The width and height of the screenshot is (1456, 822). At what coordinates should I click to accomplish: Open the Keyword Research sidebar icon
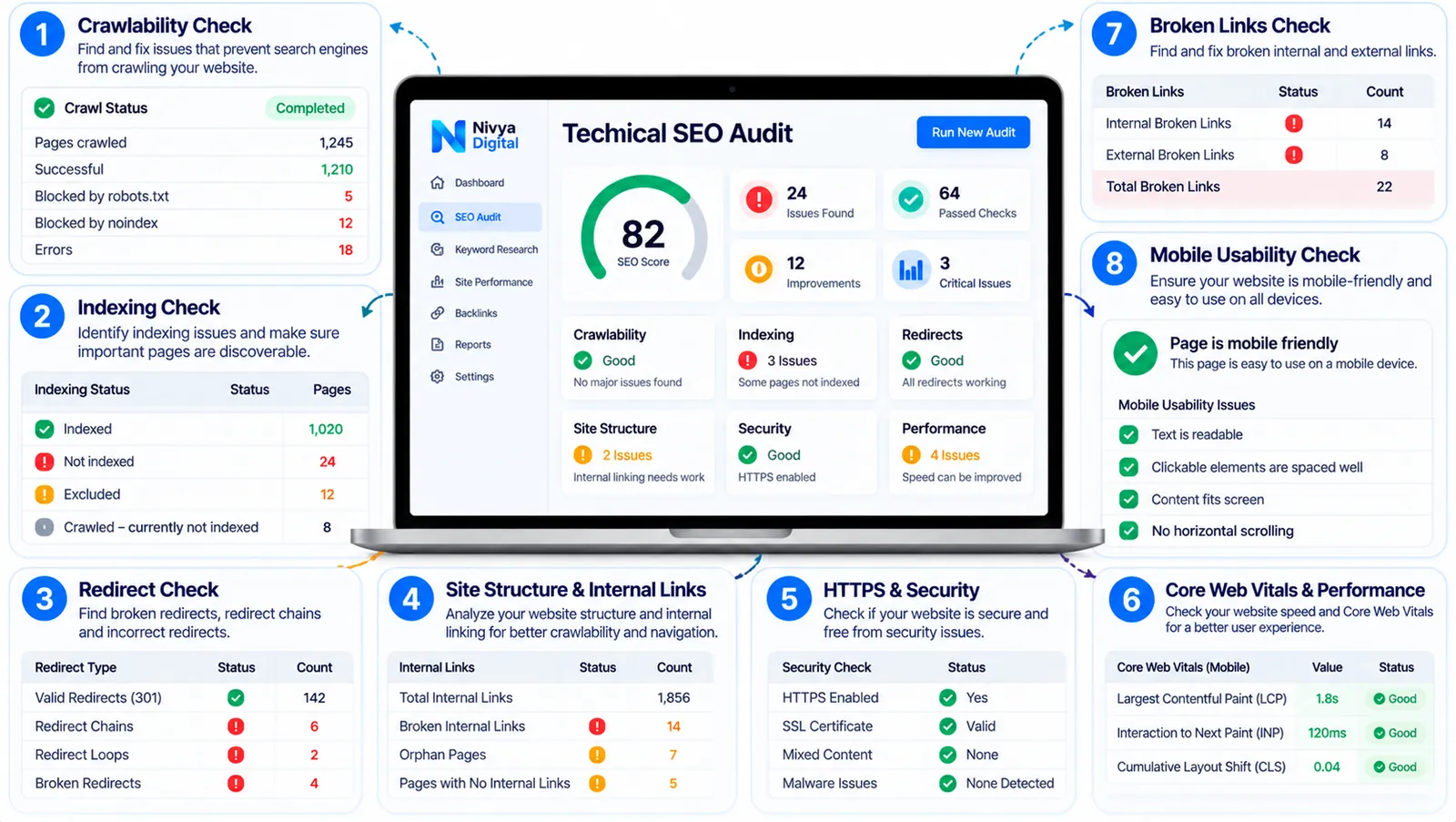(438, 249)
